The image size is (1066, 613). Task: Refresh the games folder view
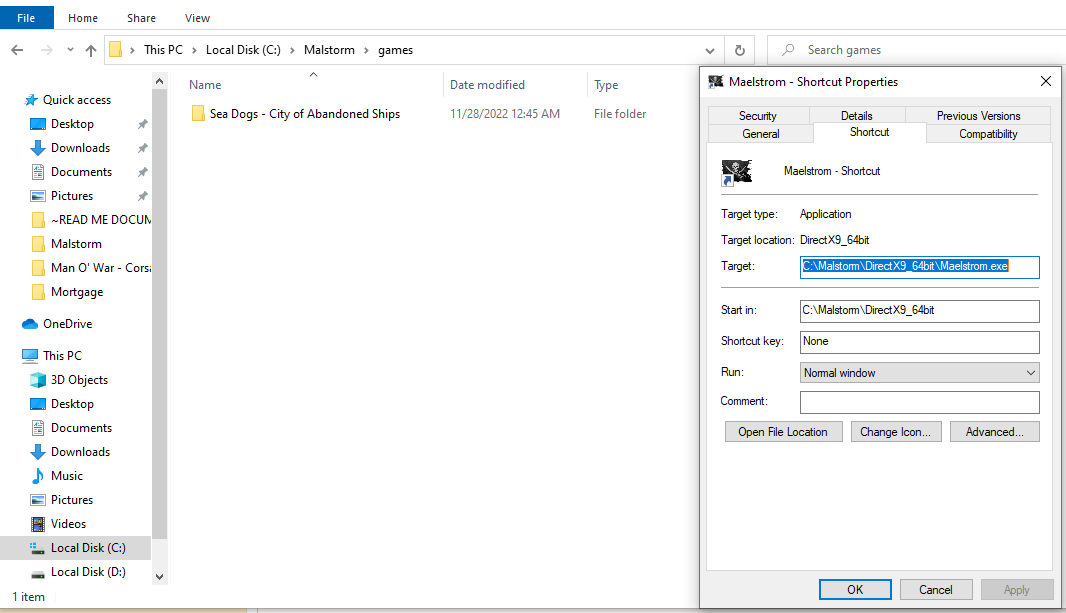tap(740, 50)
